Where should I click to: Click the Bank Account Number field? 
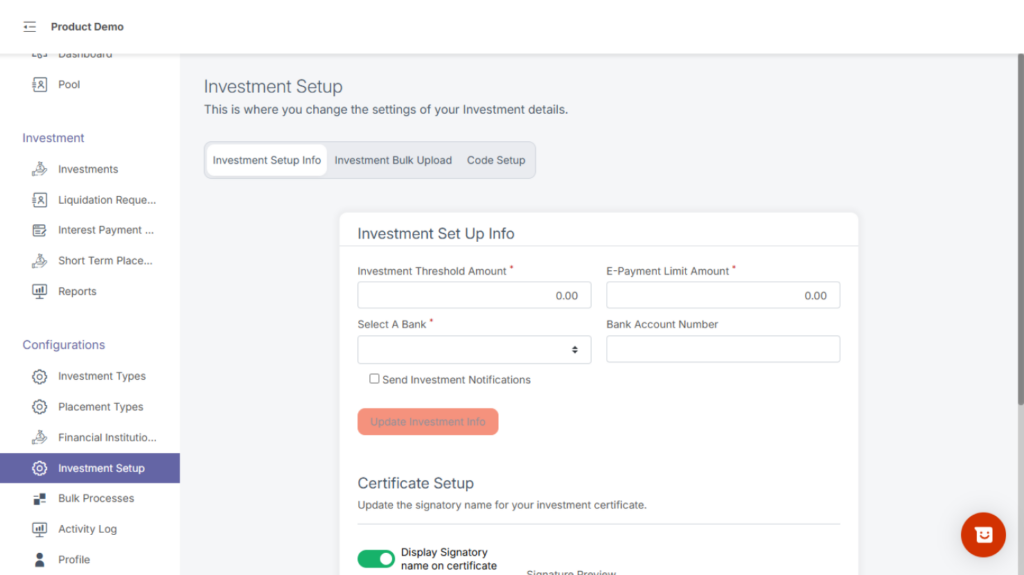coord(722,349)
